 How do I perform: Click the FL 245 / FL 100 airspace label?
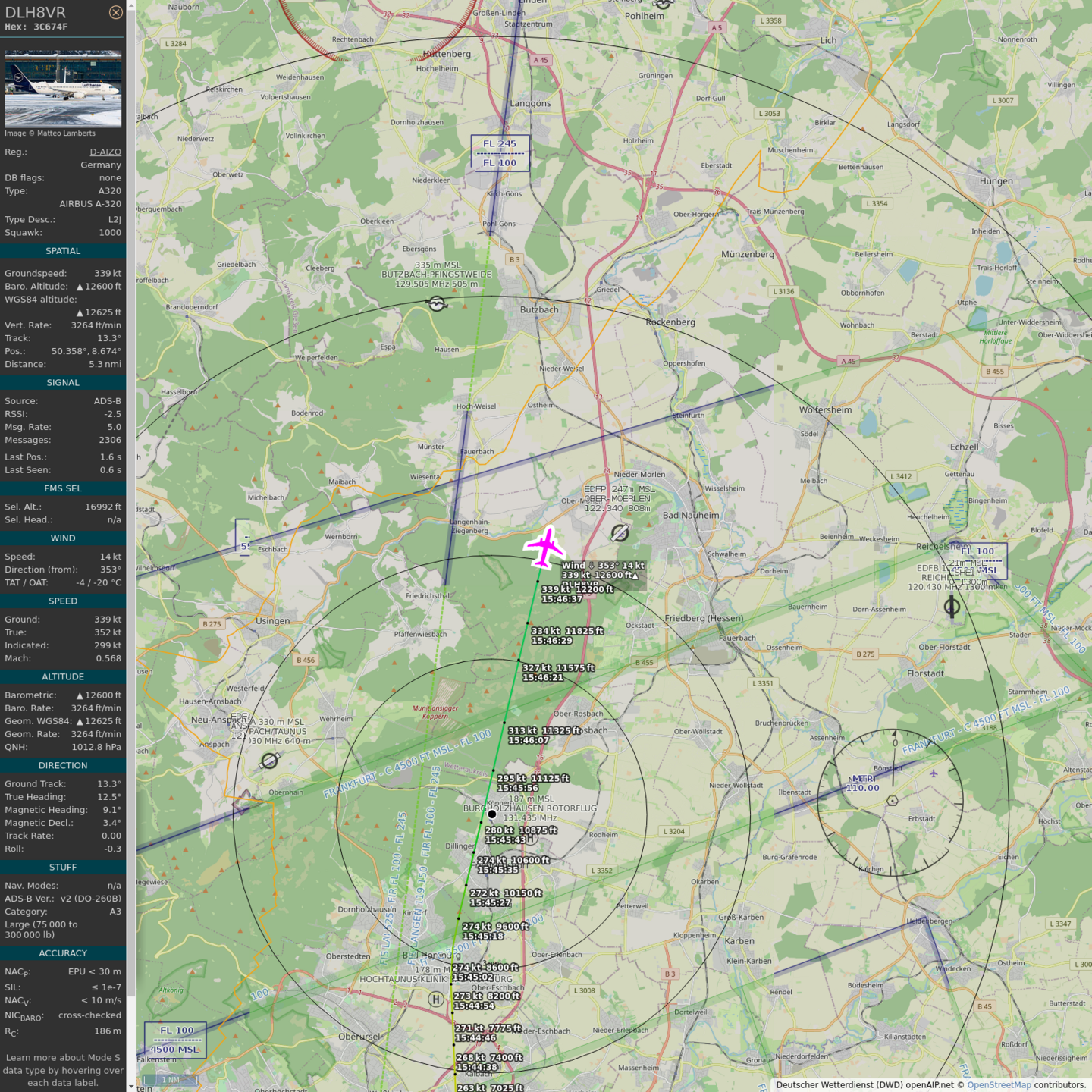(x=500, y=153)
